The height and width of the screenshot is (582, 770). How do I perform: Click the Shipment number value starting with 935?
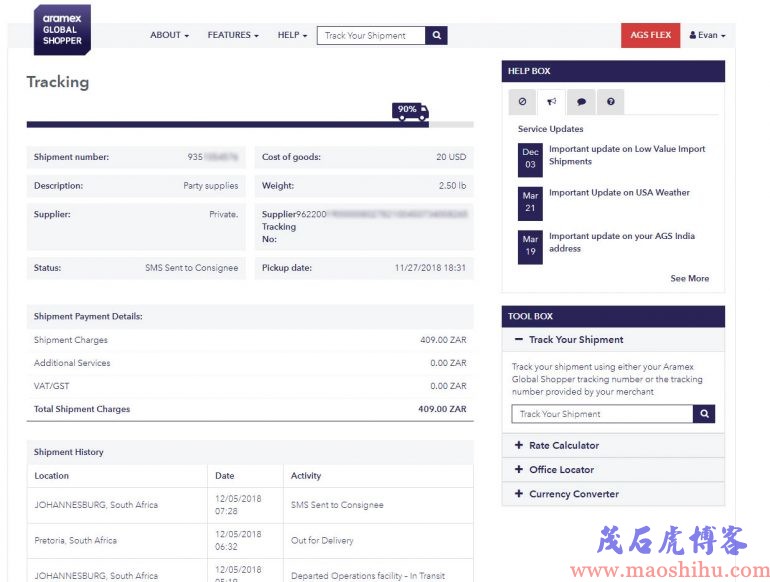coord(213,157)
